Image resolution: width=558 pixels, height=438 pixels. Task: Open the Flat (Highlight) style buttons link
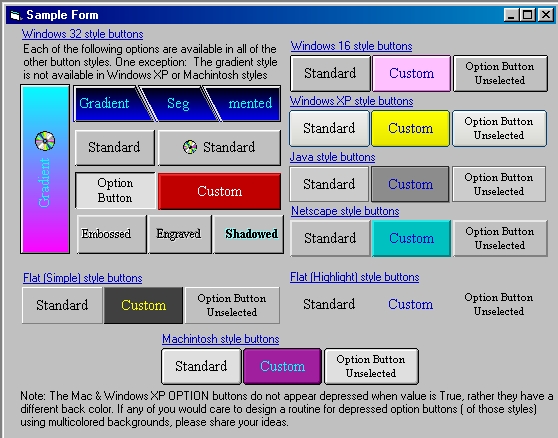point(354,277)
